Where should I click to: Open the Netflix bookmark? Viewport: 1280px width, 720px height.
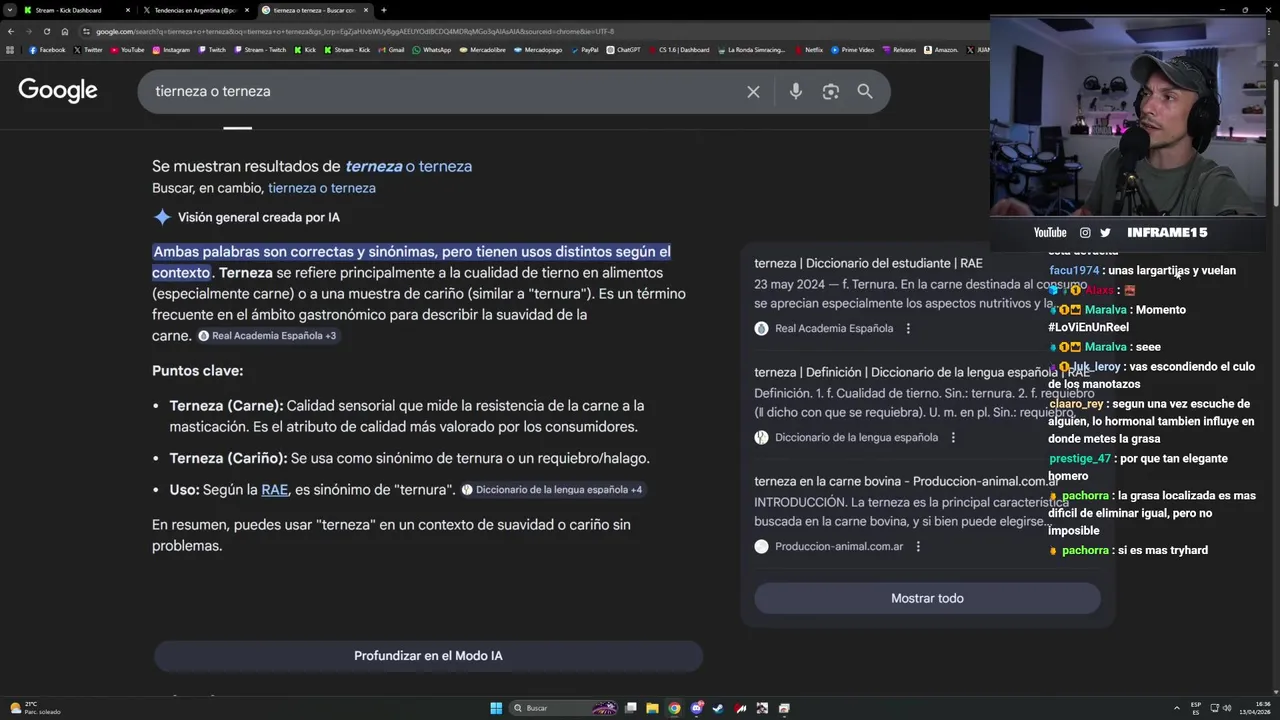[x=809, y=50]
